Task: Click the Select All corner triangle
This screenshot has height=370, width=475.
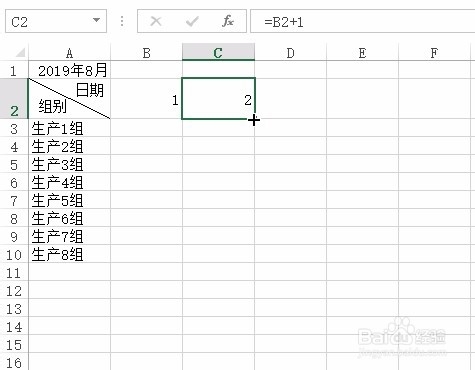Action: pyautogui.click(x=20, y=52)
